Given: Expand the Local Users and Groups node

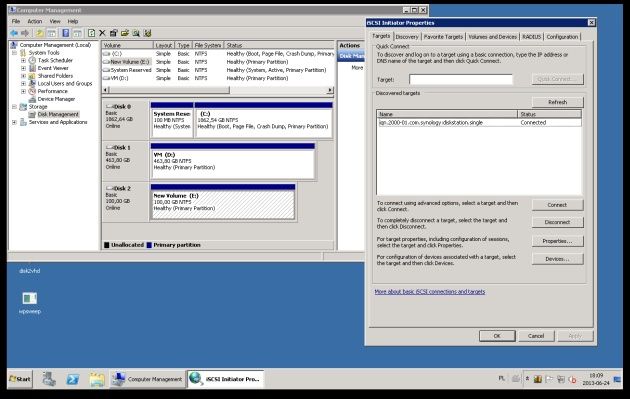Looking at the screenshot, I should [23, 84].
